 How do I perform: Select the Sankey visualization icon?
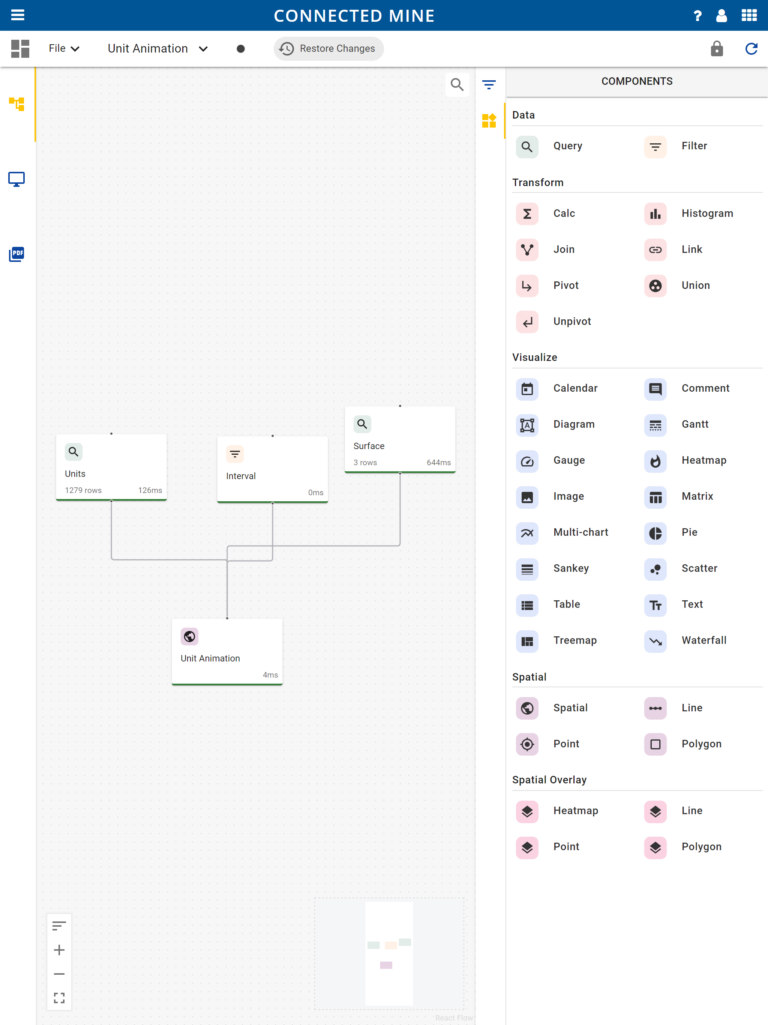pyautogui.click(x=527, y=568)
